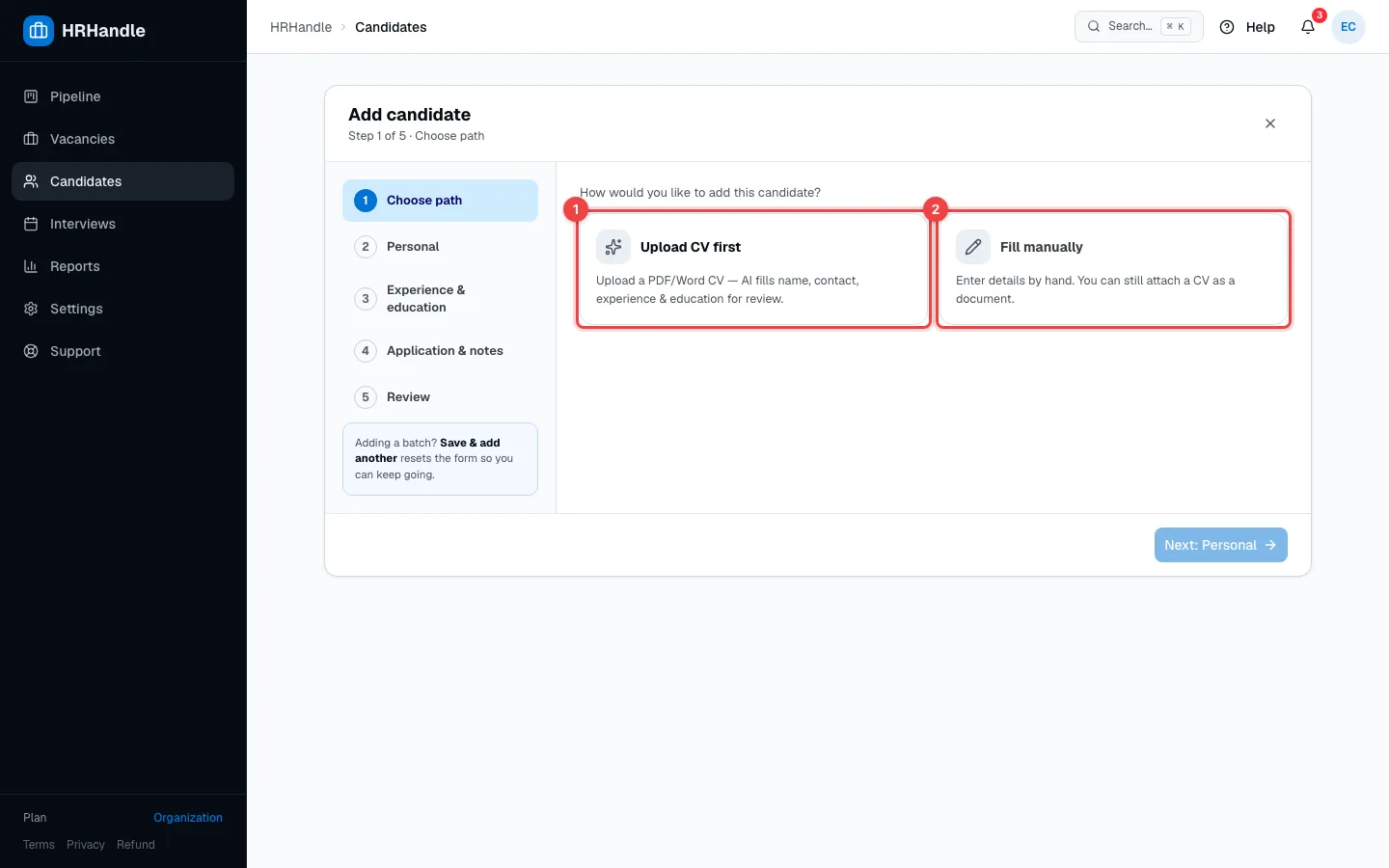Go to Interviews in the sidebar

(123, 224)
